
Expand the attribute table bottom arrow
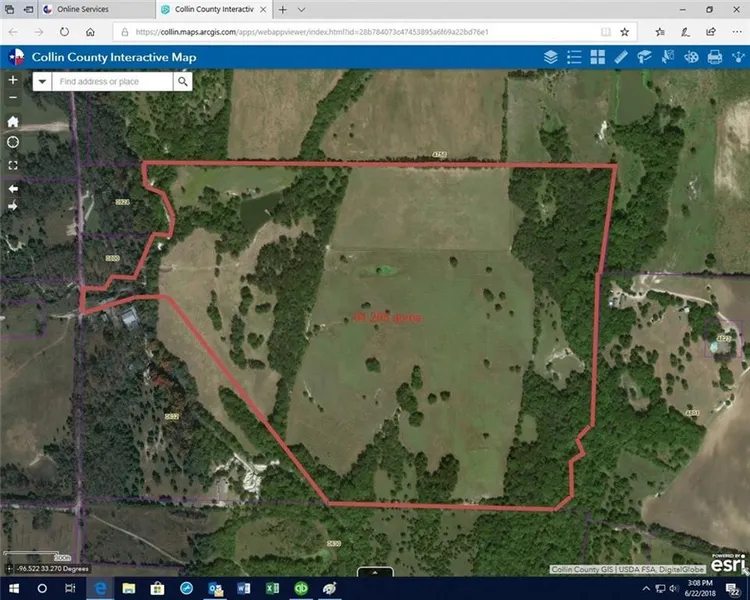click(375, 572)
